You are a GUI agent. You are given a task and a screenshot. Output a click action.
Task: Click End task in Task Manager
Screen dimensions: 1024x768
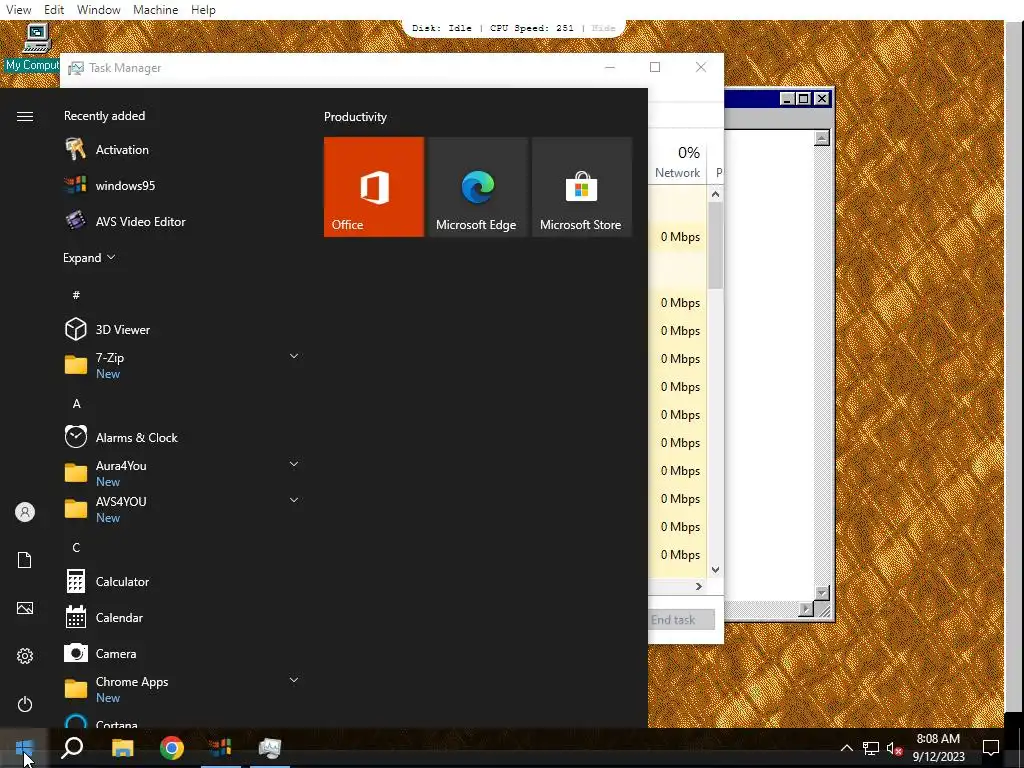[681, 620]
